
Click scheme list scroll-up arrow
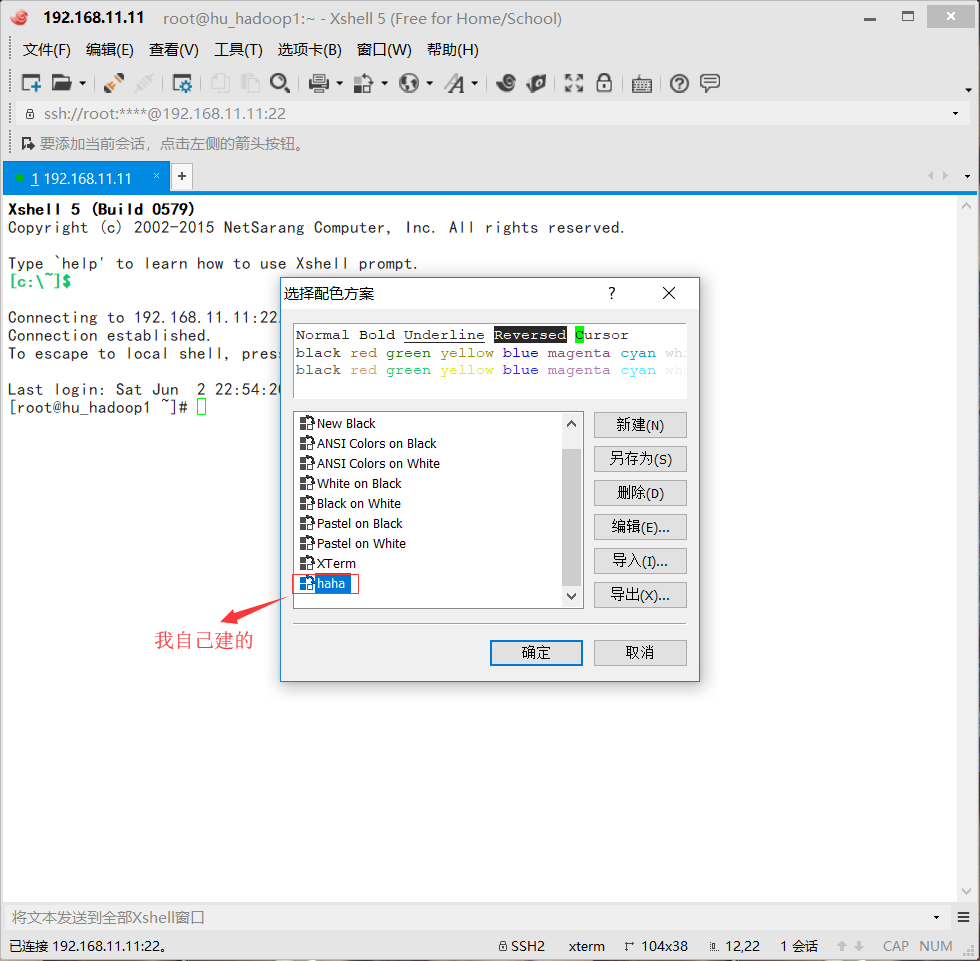[571, 424]
